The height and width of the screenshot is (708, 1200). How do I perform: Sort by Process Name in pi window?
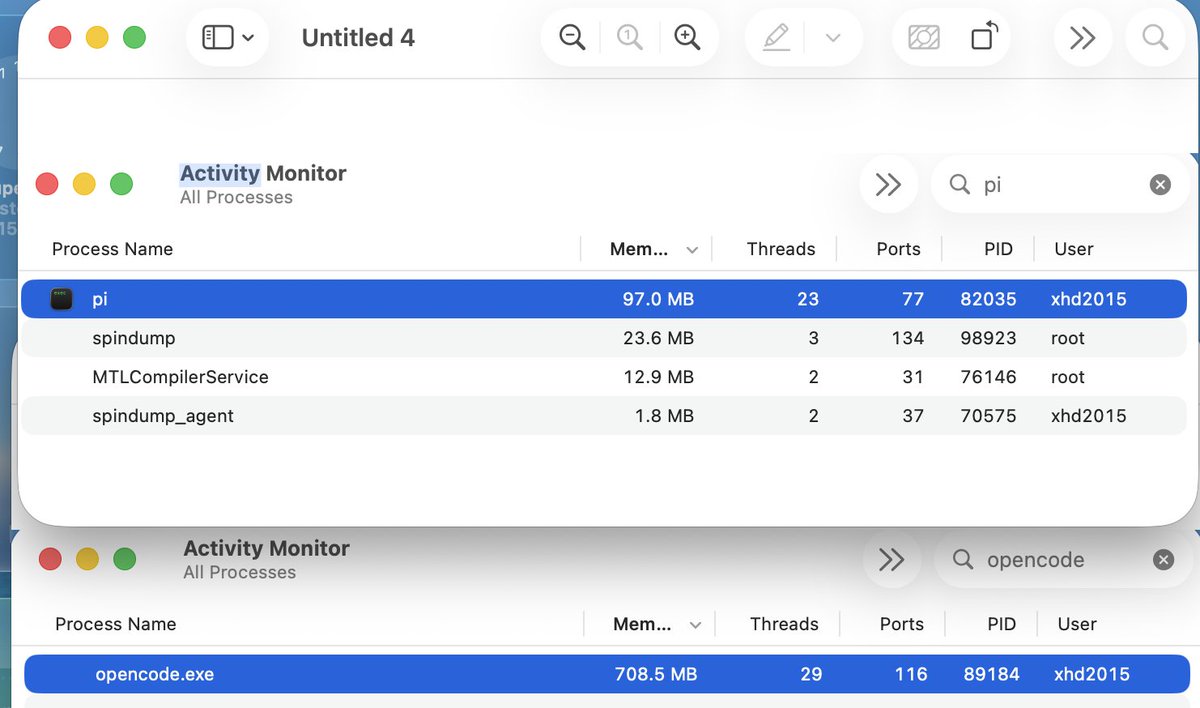(112, 249)
